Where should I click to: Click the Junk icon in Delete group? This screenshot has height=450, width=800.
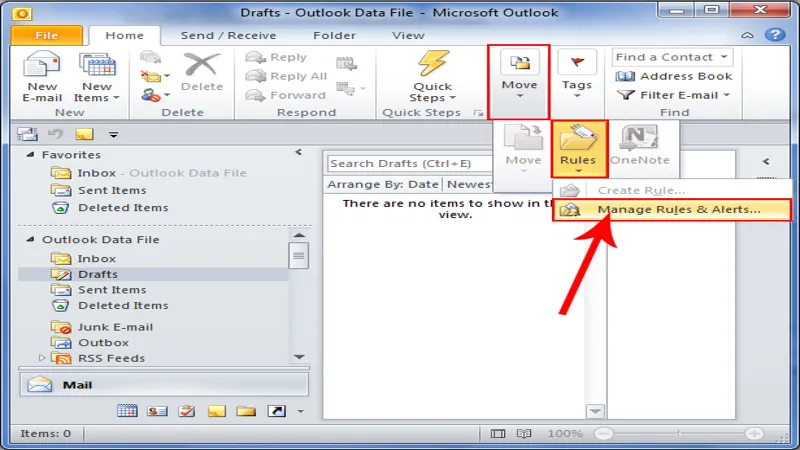151,95
